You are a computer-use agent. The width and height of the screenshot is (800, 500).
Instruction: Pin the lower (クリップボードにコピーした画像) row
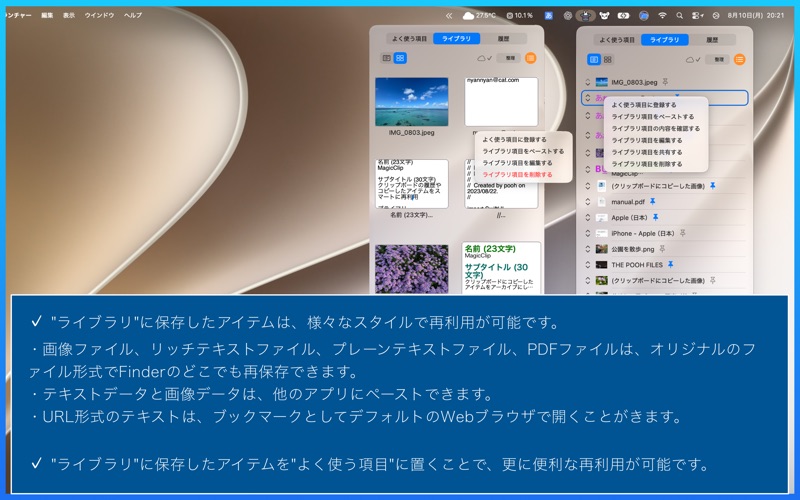[x=713, y=281]
